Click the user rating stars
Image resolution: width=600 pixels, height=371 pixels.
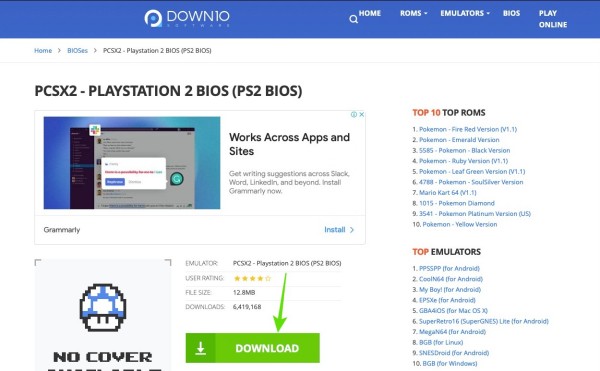252,278
